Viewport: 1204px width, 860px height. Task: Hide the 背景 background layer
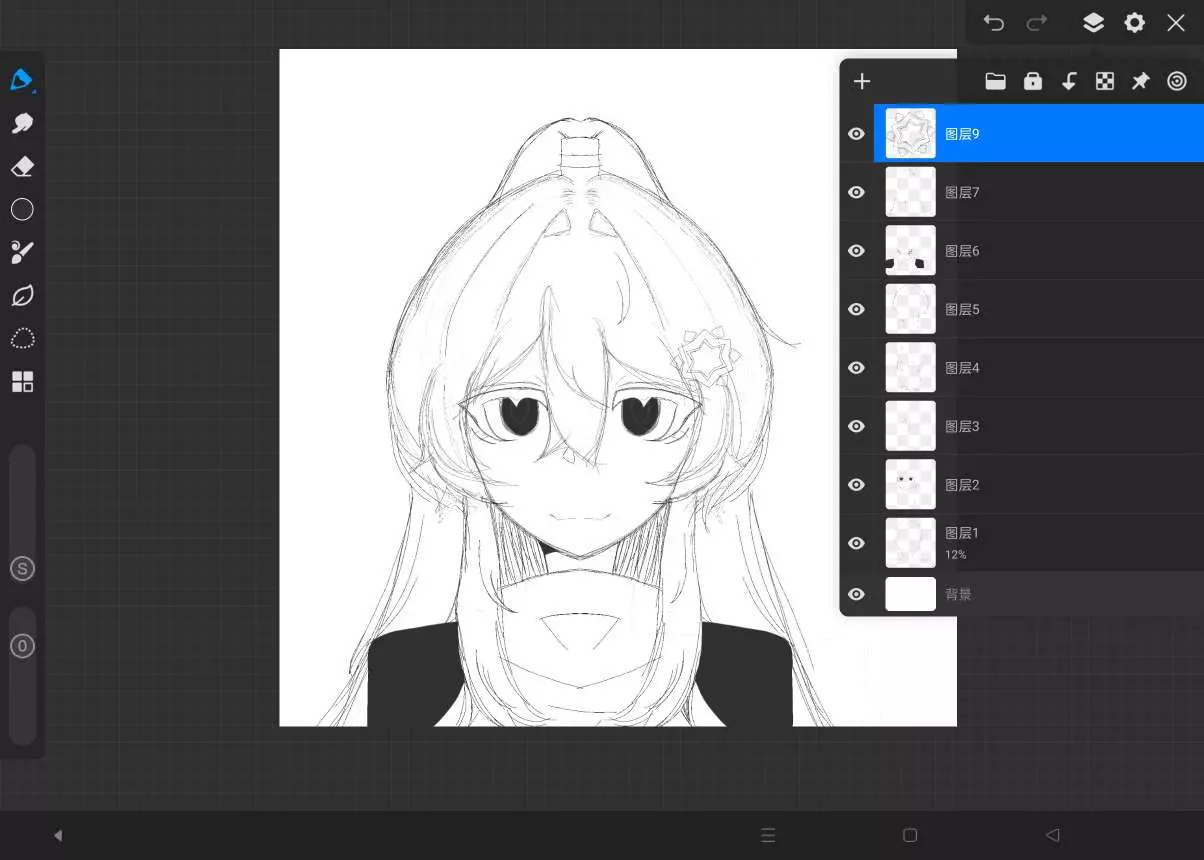coord(856,594)
